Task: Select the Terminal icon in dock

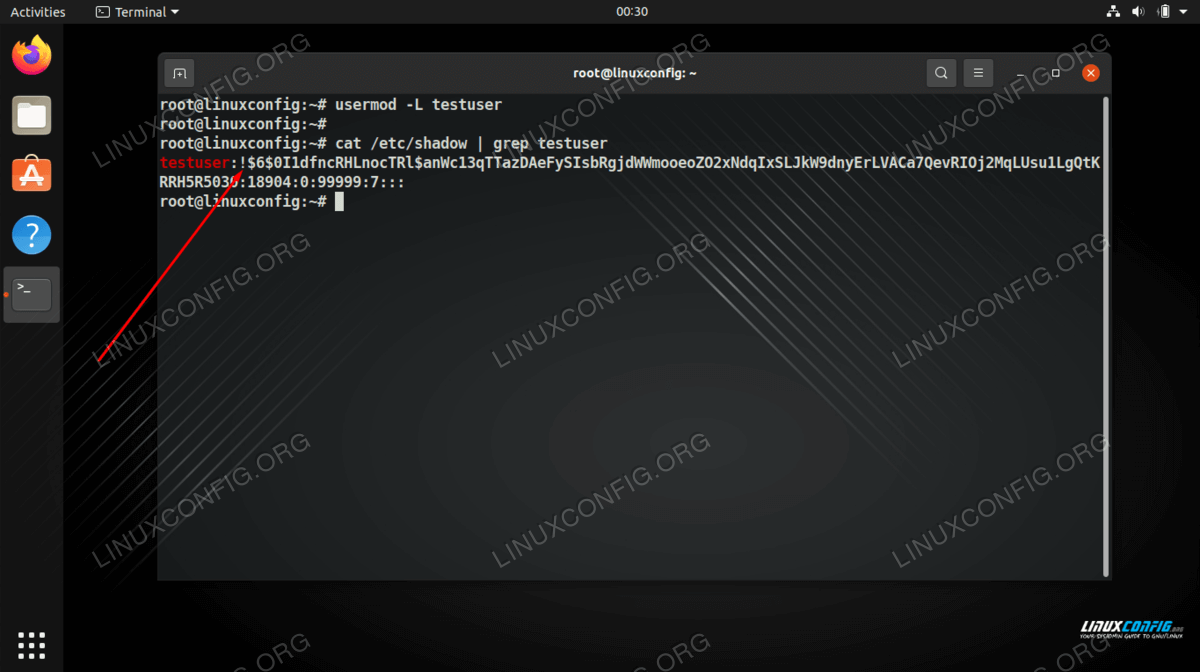Action: 32,294
